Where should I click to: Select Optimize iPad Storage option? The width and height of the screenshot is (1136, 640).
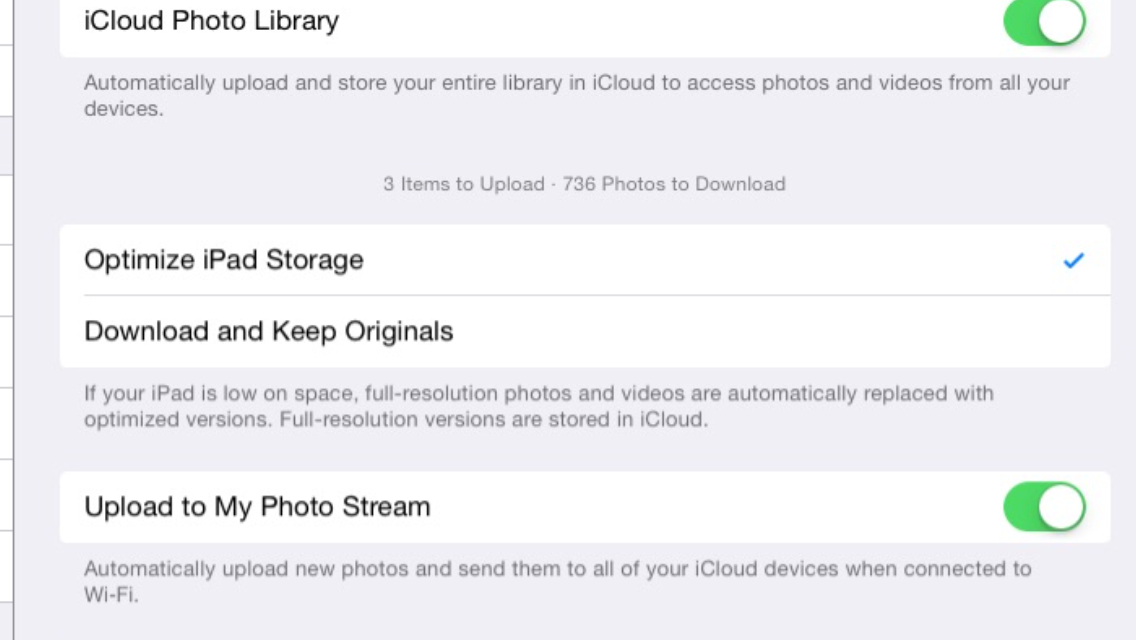click(x=224, y=260)
